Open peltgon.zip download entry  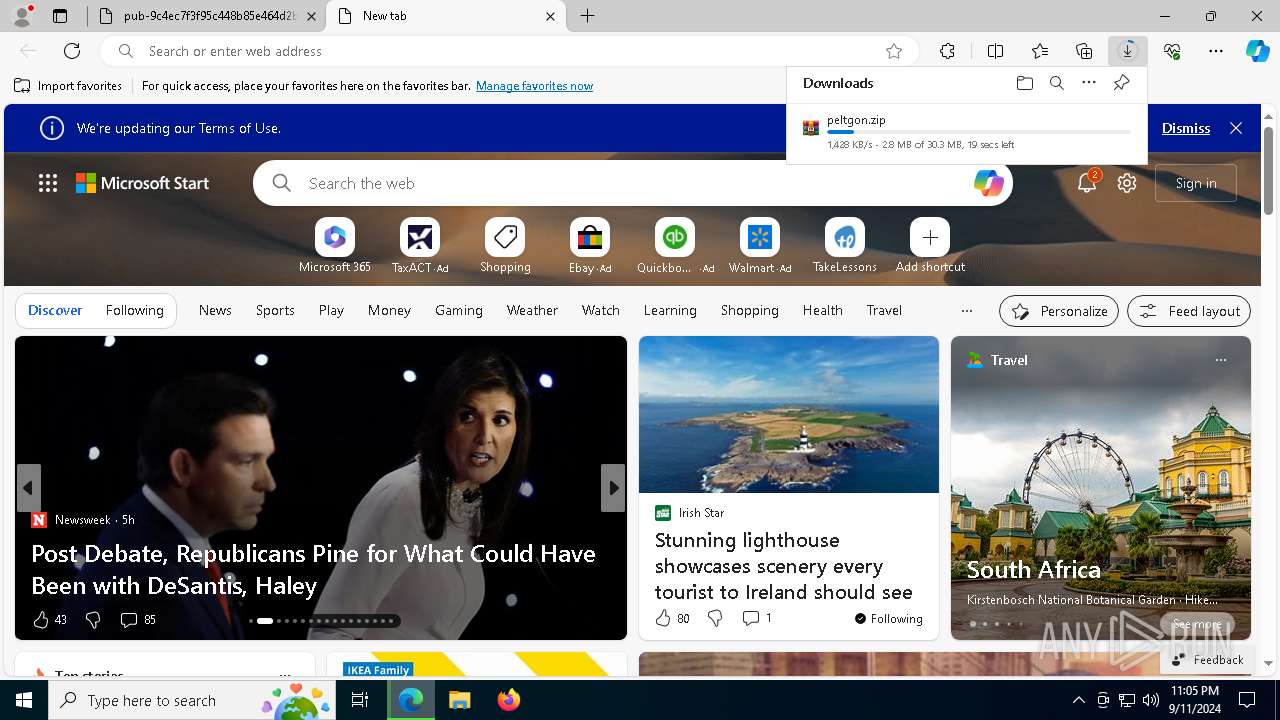point(967,132)
